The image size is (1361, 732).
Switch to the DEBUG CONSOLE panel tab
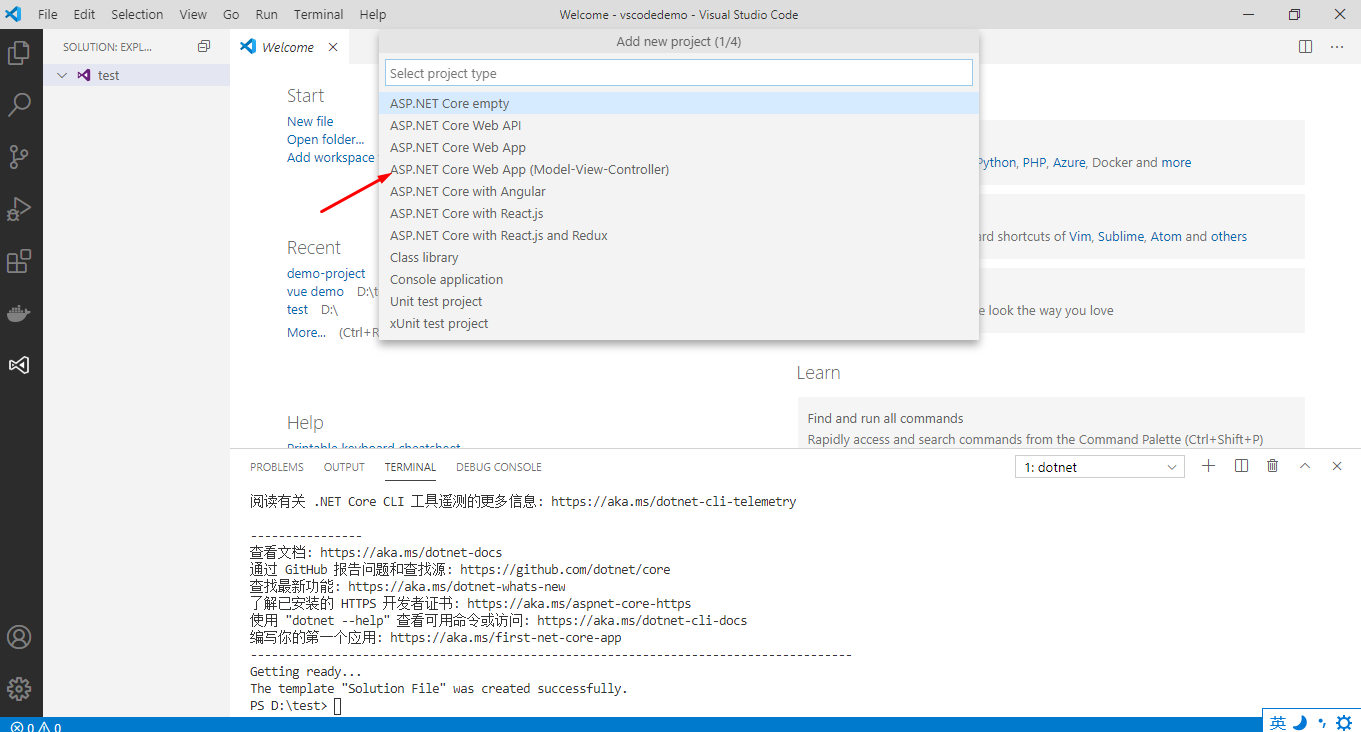[x=499, y=467]
